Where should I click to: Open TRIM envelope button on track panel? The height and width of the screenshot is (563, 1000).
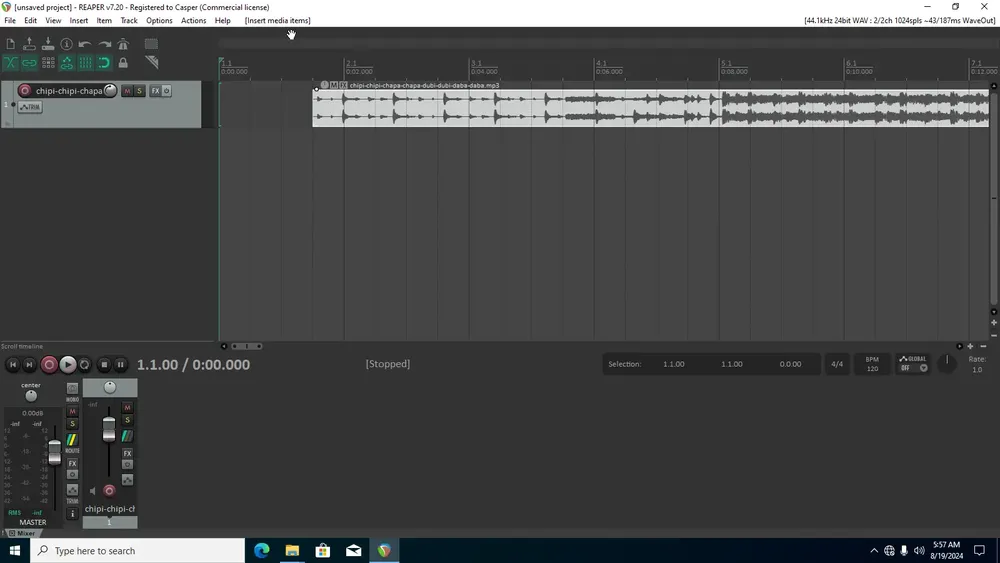[x=30, y=107]
